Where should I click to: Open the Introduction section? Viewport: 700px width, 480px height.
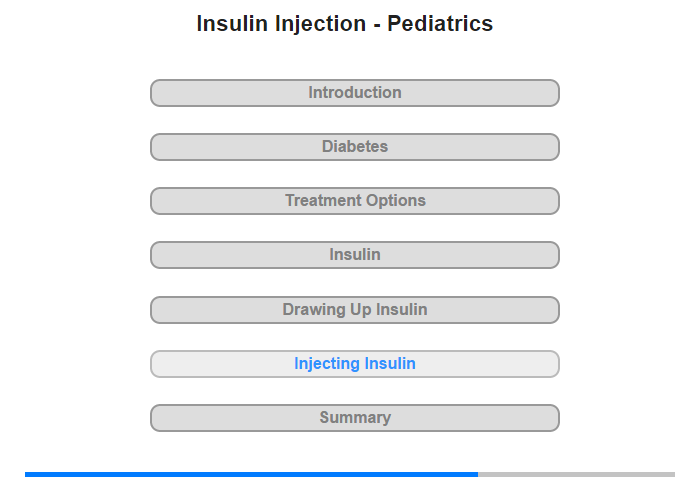pyautogui.click(x=354, y=93)
